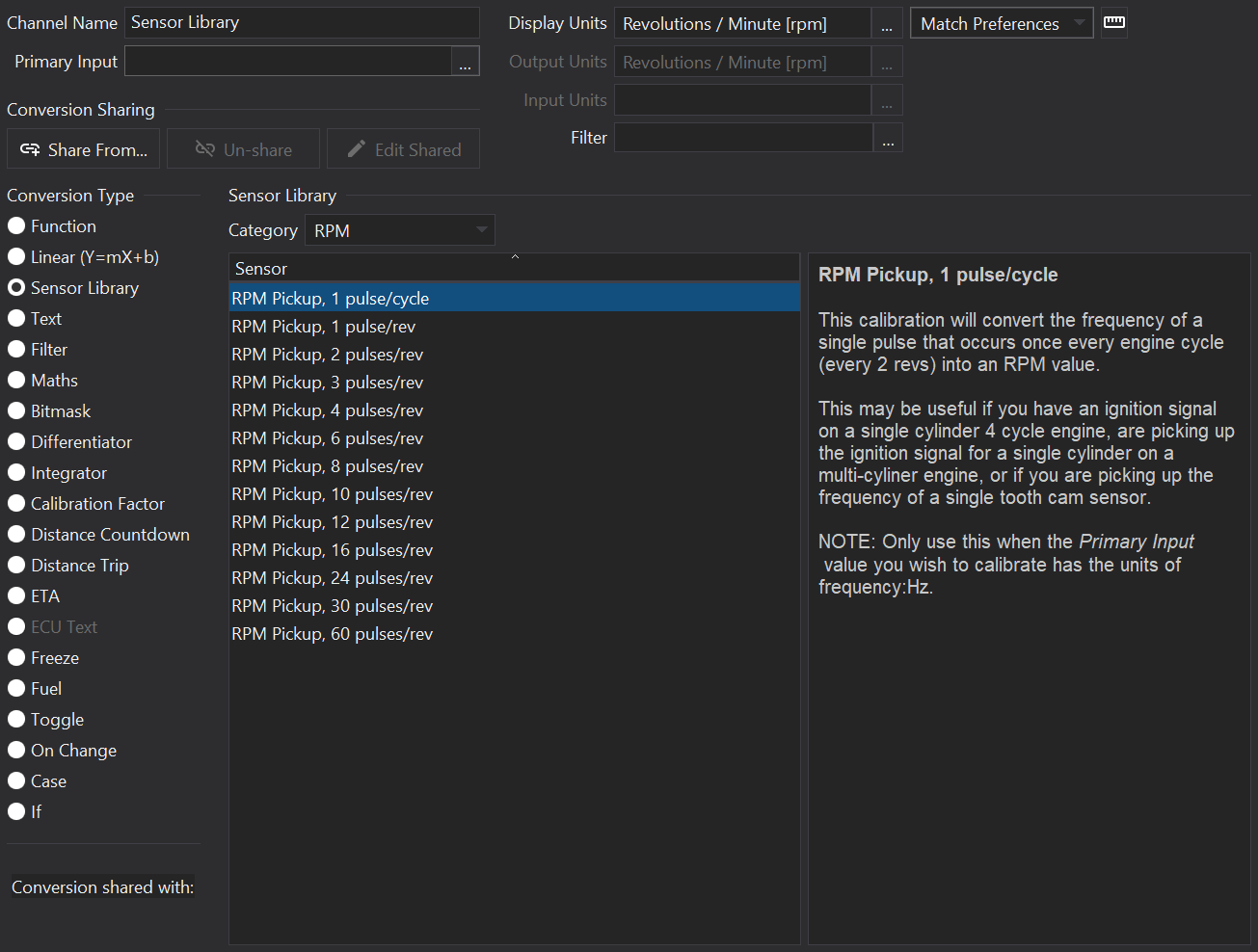Select RPM Pickup, 1 pulse/rev sensor
The image size is (1258, 952).
click(324, 327)
